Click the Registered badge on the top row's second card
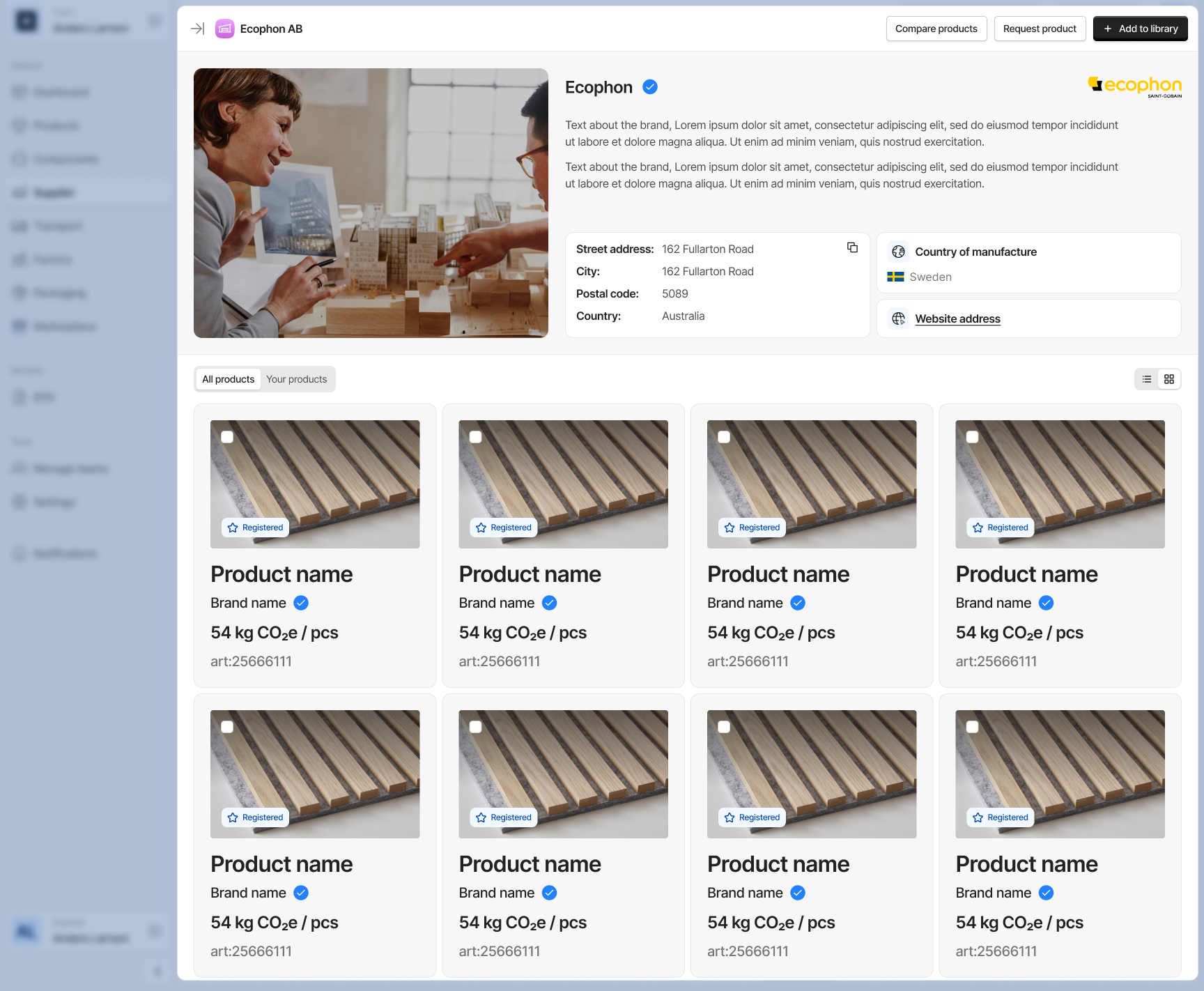Screen dimensions: 1204x991 click(504, 528)
